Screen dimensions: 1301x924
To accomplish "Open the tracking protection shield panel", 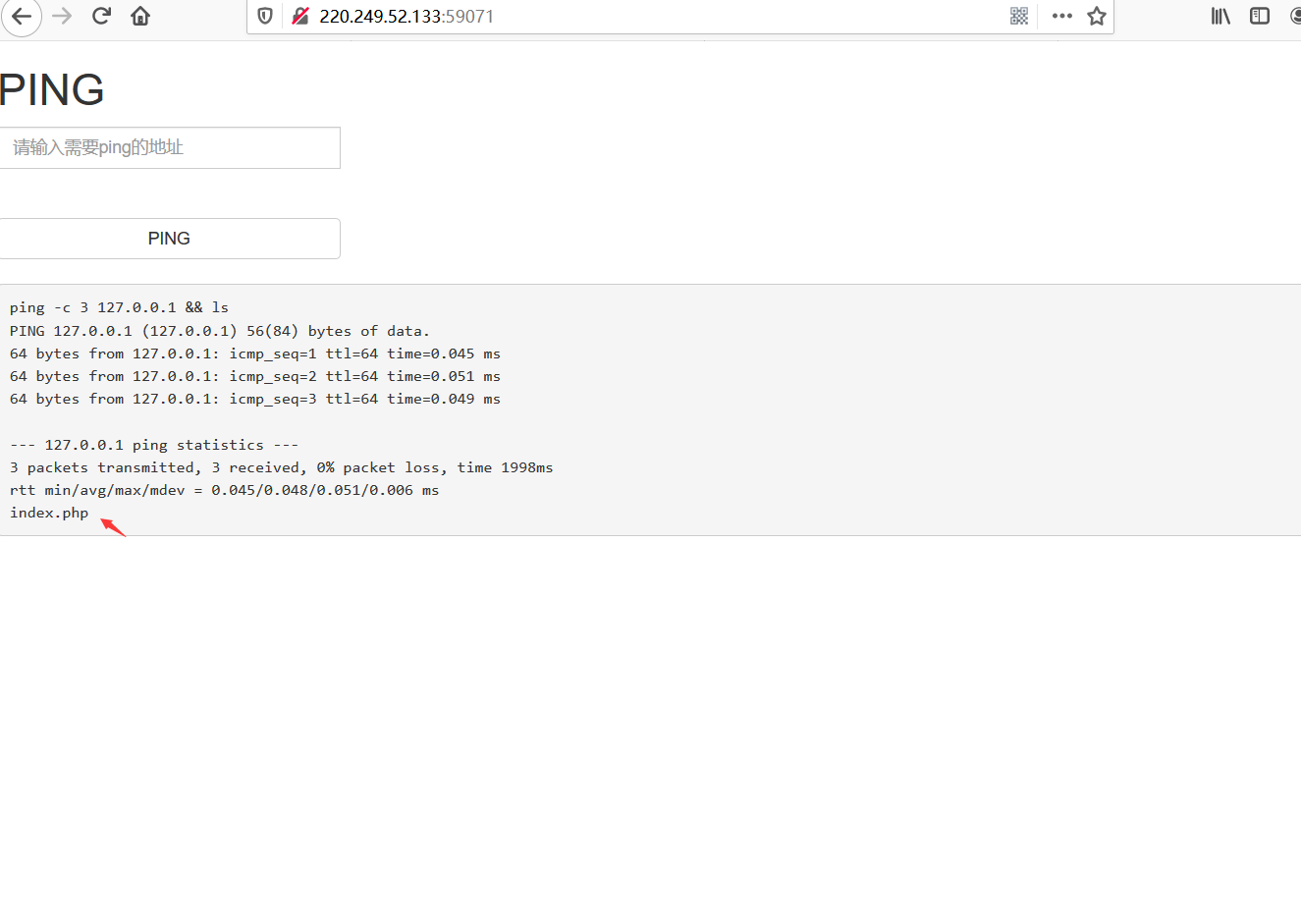I will 265,17.
